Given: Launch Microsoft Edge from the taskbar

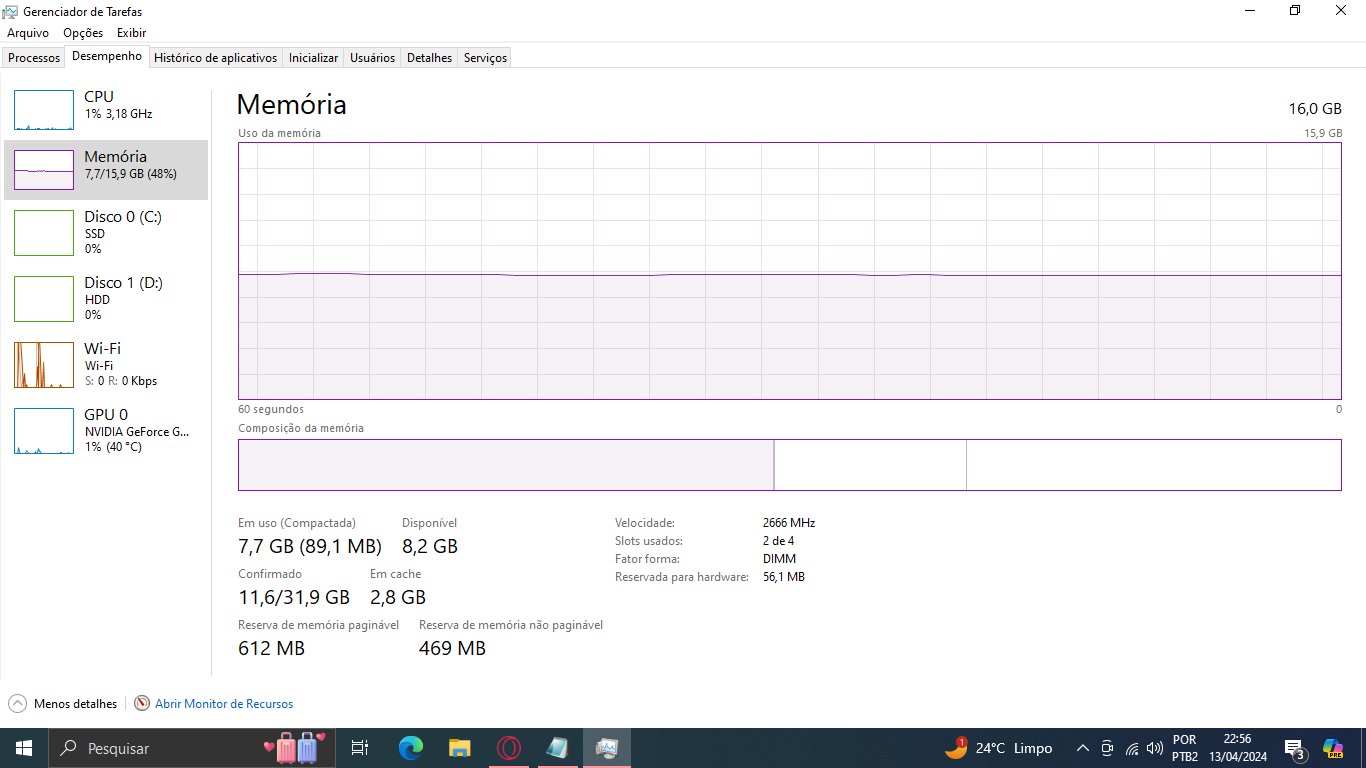Looking at the screenshot, I should [x=411, y=748].
